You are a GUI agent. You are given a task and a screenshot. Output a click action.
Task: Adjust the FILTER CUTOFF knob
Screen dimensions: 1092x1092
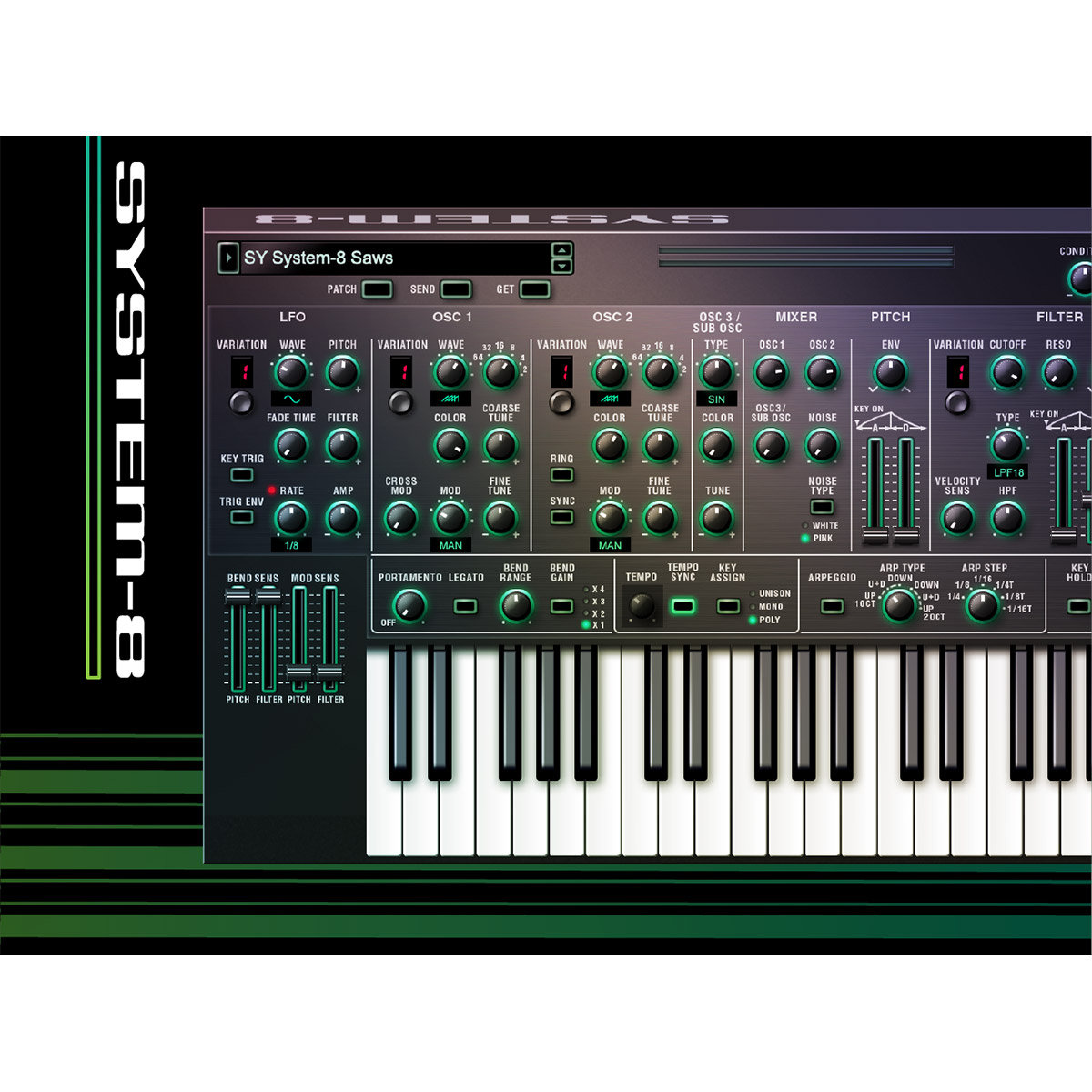tap(1008, 371)
